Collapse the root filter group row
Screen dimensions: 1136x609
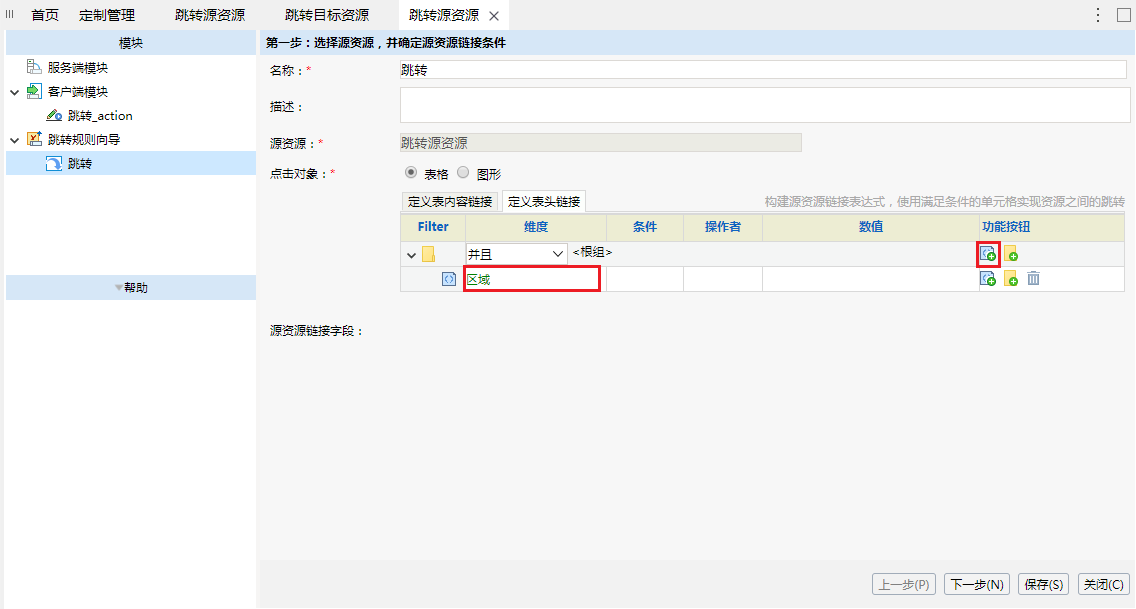click(x=412, y=255)
